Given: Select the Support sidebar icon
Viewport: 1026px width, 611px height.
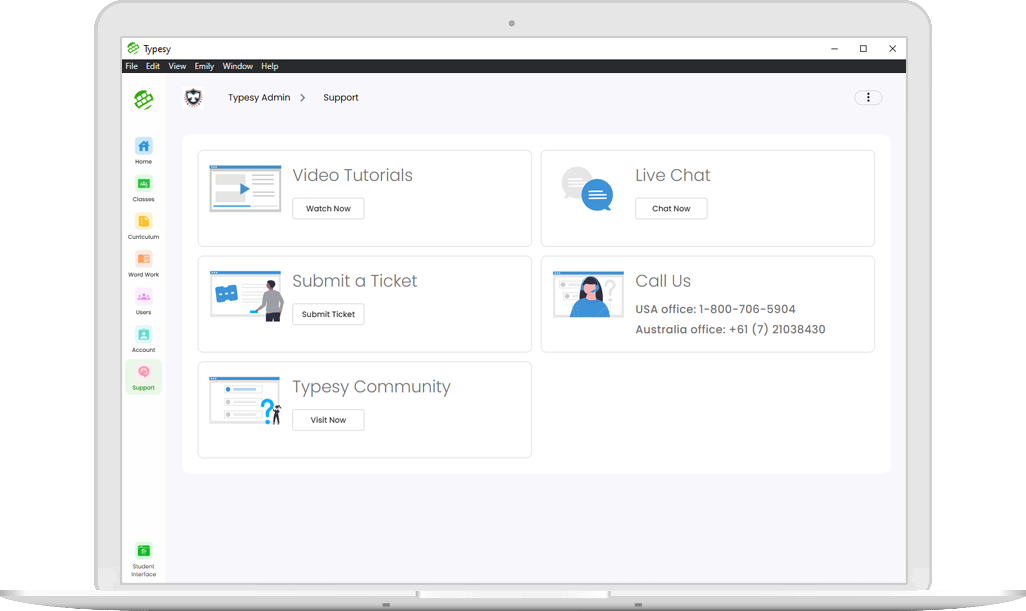Looking at the screenshot, I should coord(143,372).
